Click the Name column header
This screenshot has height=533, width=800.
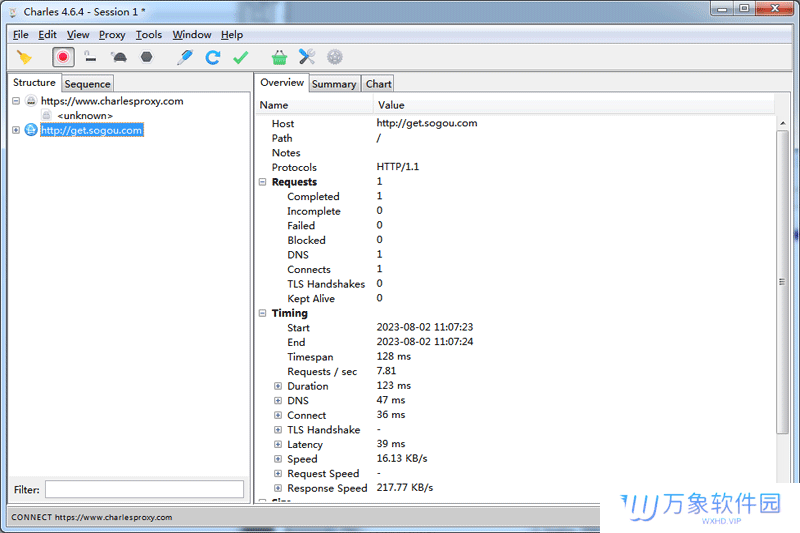(x=314, y=105)
